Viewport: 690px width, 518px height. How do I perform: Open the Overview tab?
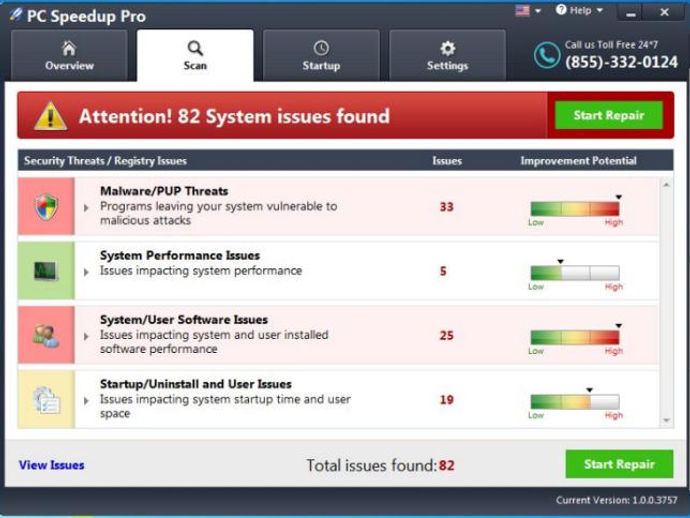click(69, 55)
